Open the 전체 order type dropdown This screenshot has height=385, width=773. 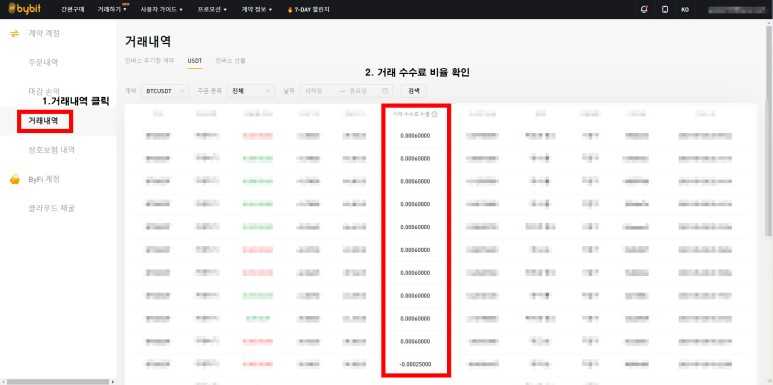click(251, 91)
